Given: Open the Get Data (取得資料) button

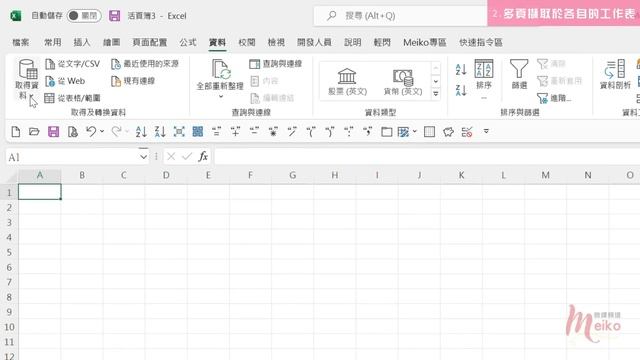Looking at the screenshot, I should [27, 78].
